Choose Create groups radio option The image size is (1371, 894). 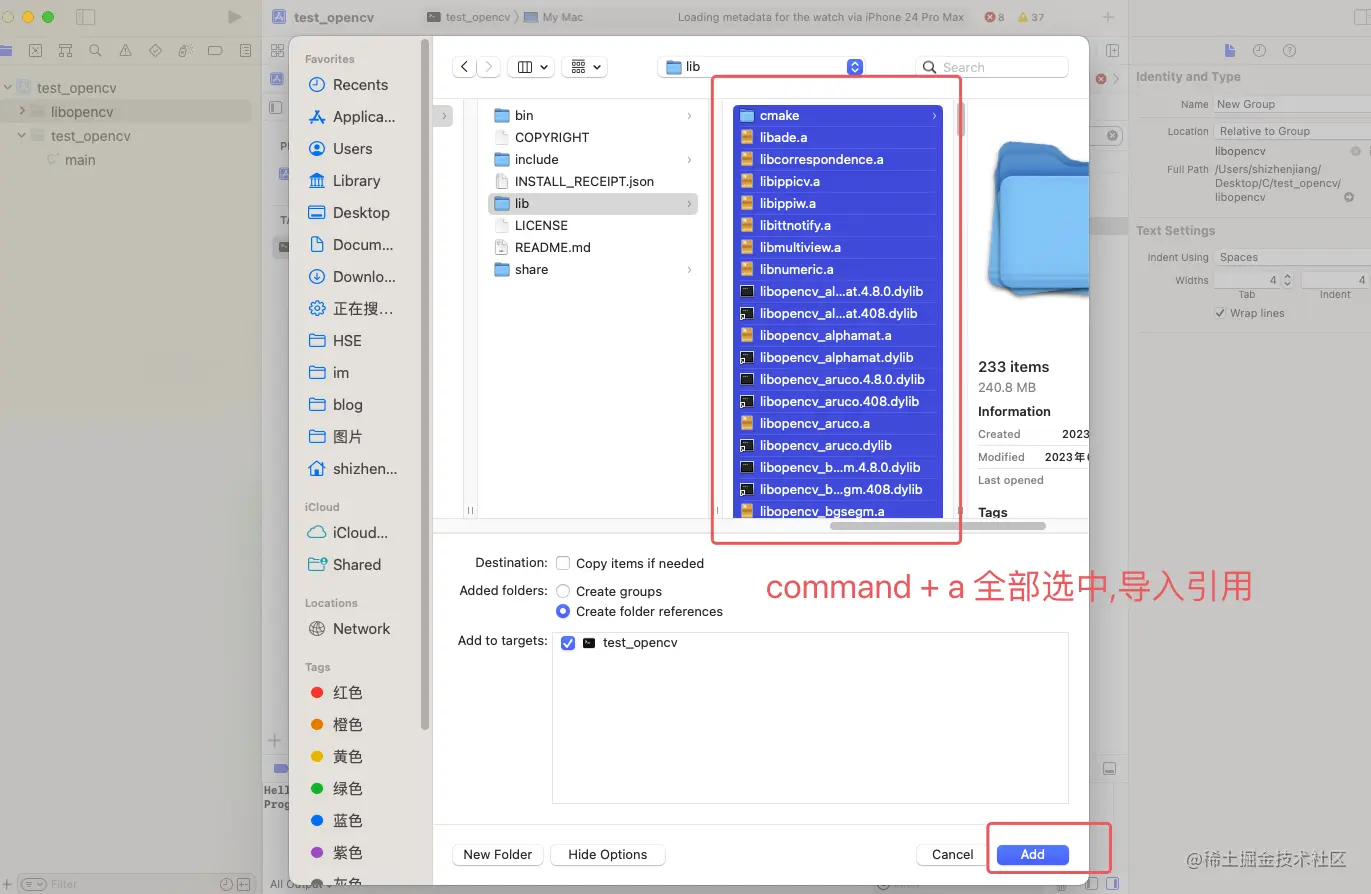point(563,591)
